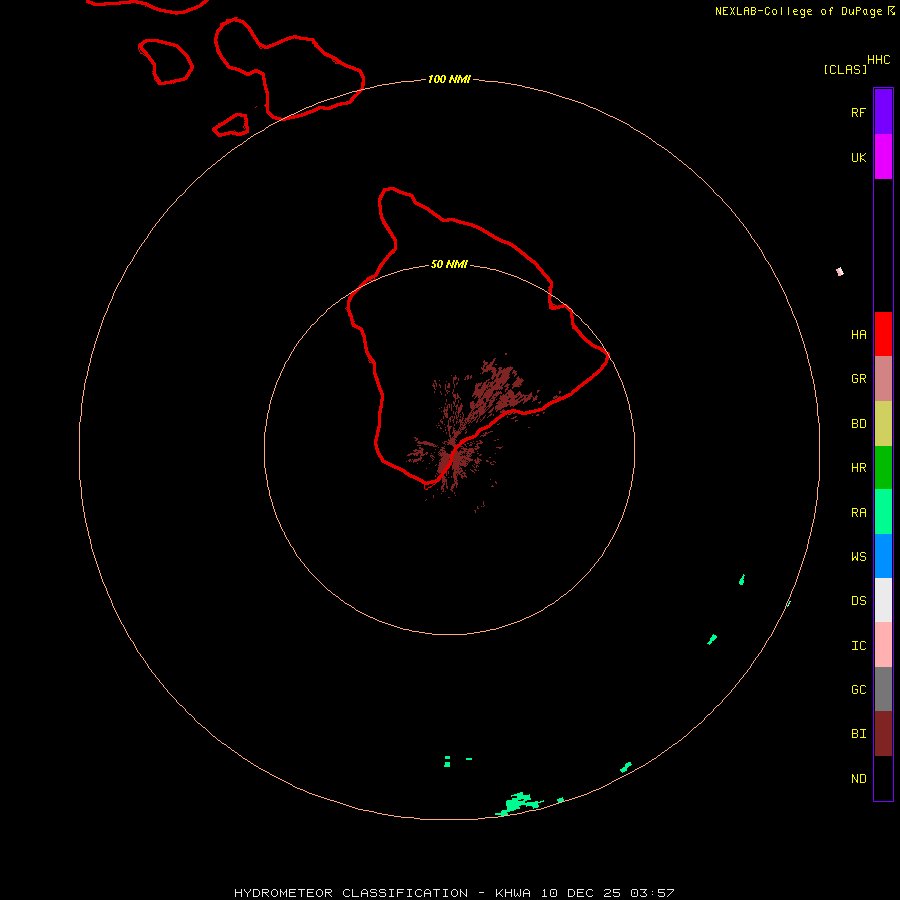The height and width of the screenshot is (900, 900).
Task: Click the large green rain echo near the south ring edge
Action: (x=519, y=803)
